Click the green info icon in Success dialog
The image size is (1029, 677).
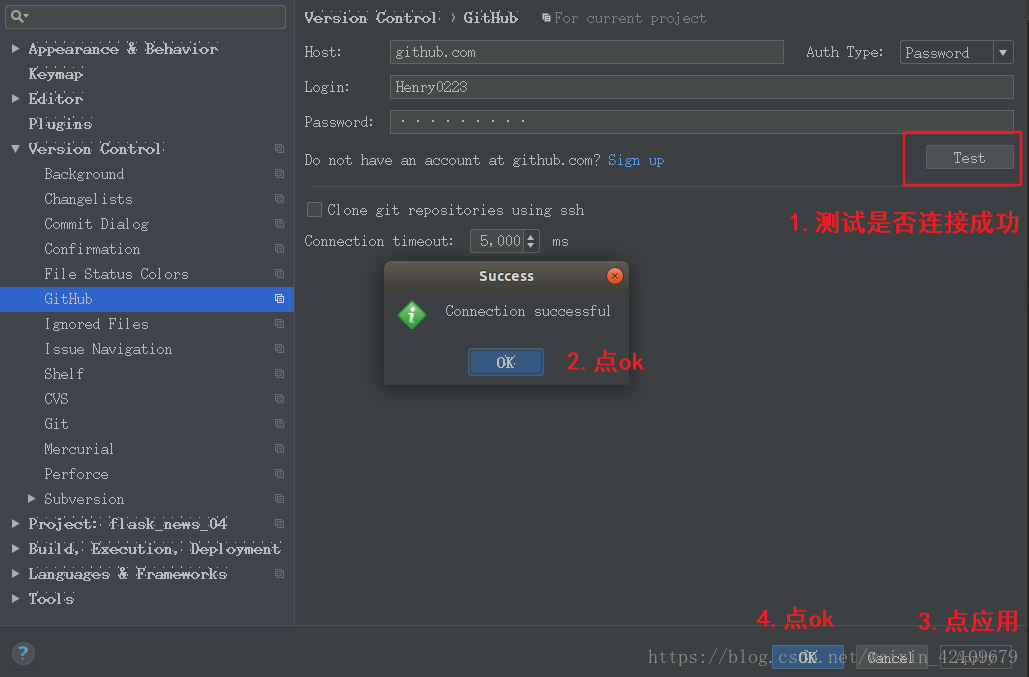pyautogui.click(x=412, y=316)
